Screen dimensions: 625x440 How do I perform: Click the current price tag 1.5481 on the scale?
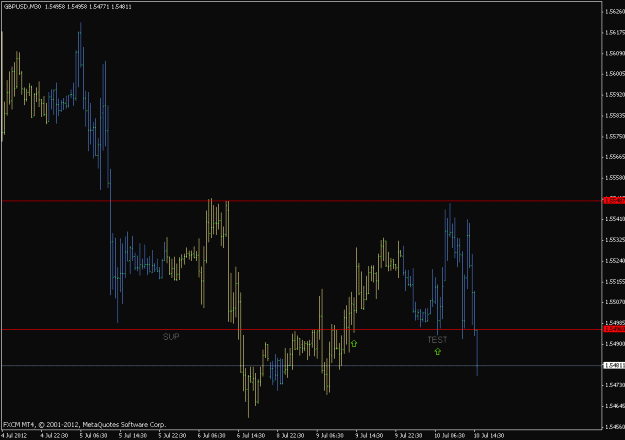coord(614,365)
